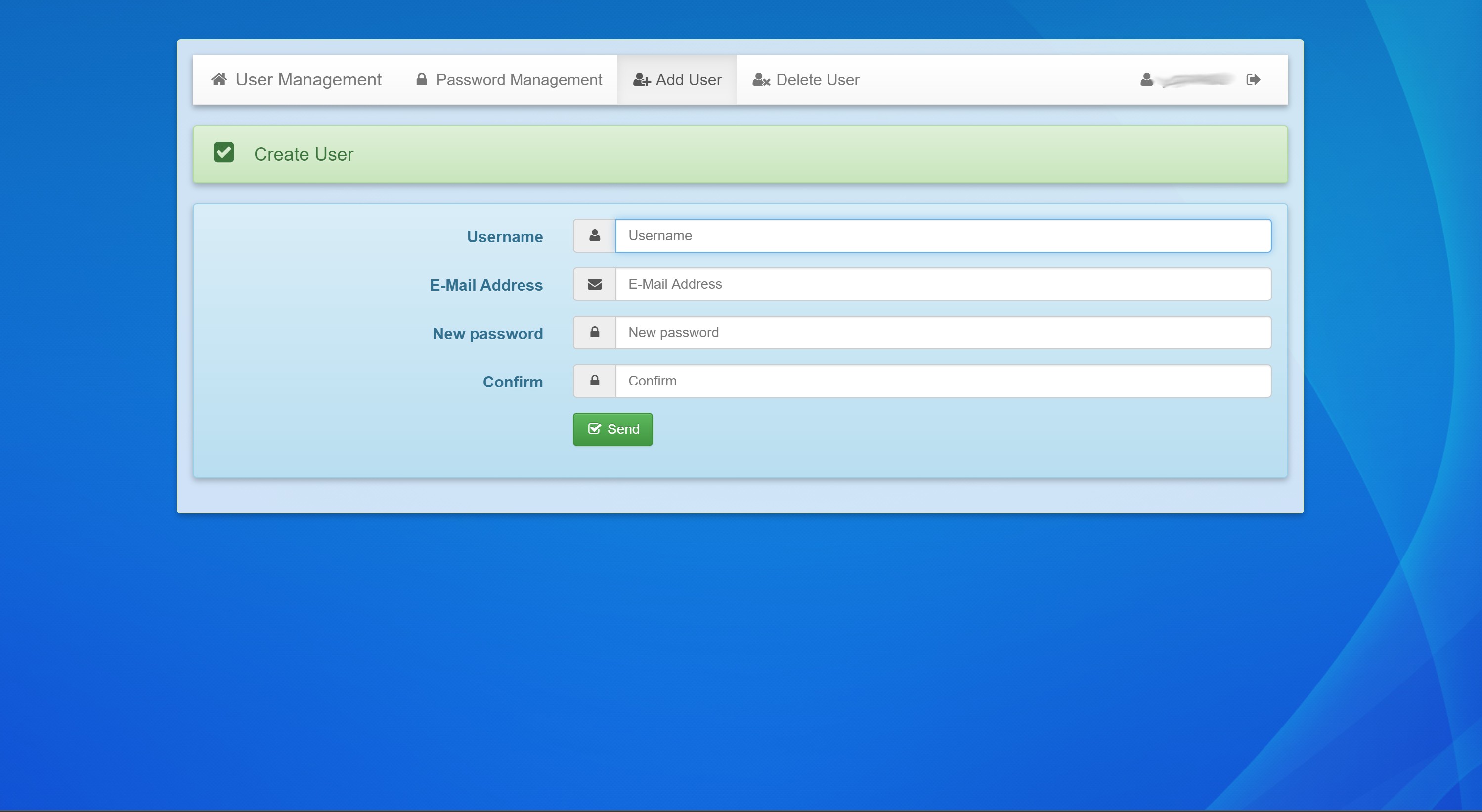Click the envelope icon beside the E-Mail field
The width and height of the screenshot is (1482, 812).
[593, 284]
